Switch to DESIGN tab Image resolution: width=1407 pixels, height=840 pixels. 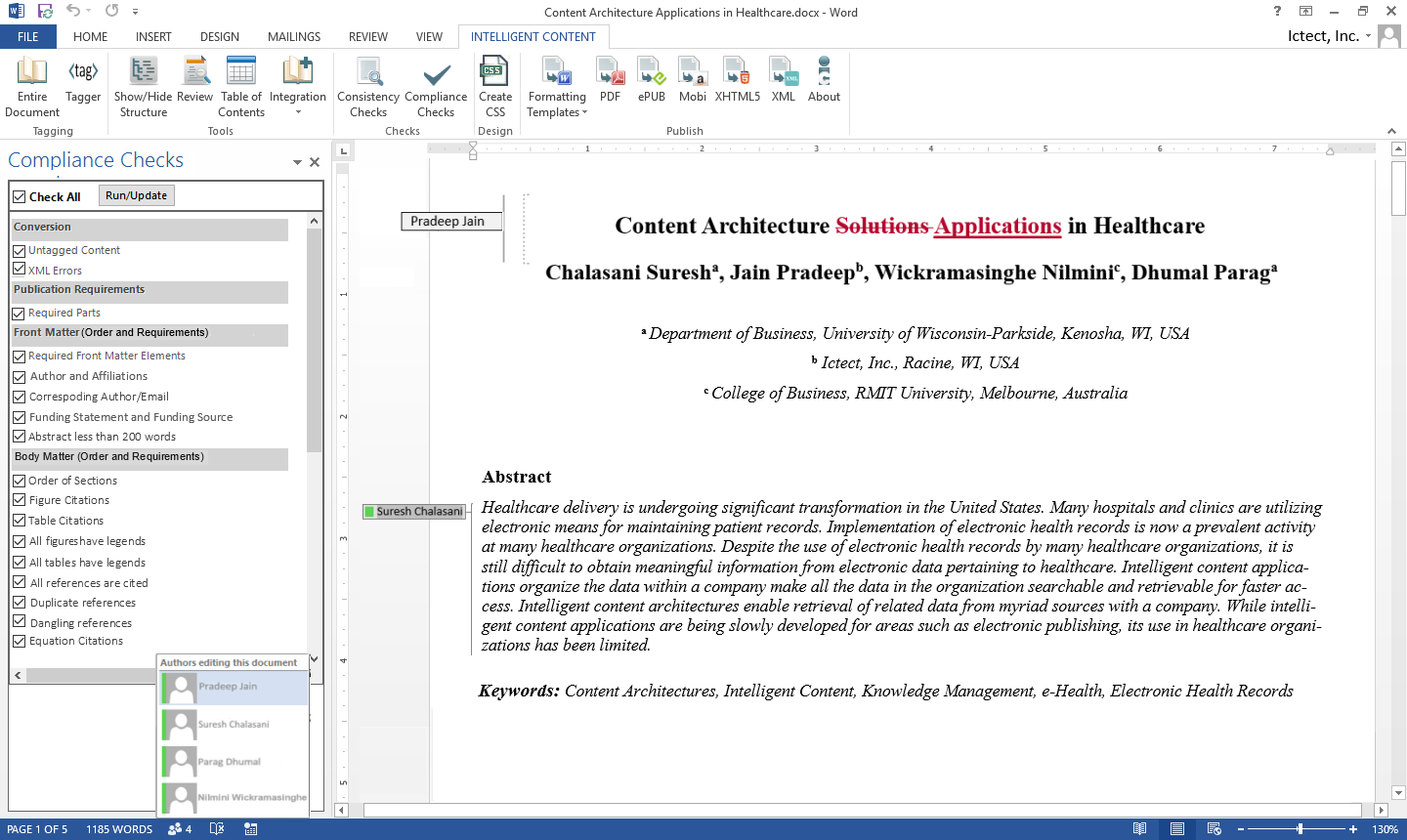tap(220, 37)
